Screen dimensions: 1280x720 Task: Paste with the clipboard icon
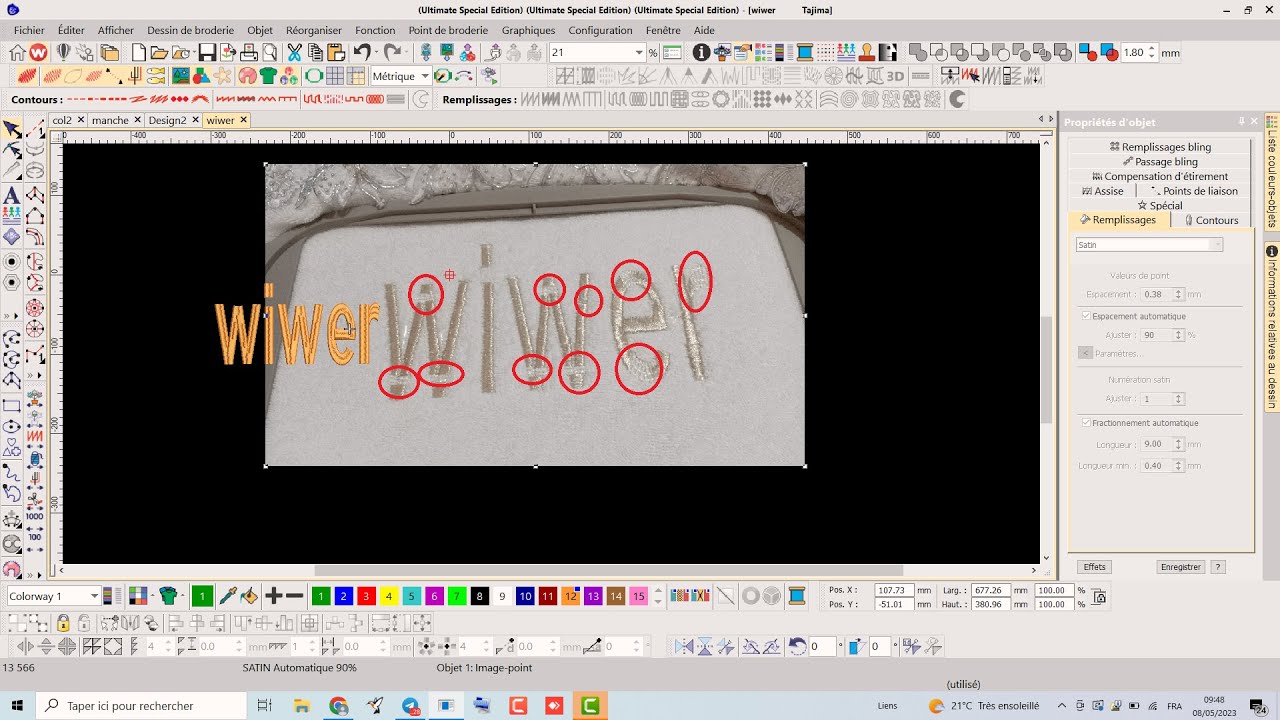click(336, 53)
